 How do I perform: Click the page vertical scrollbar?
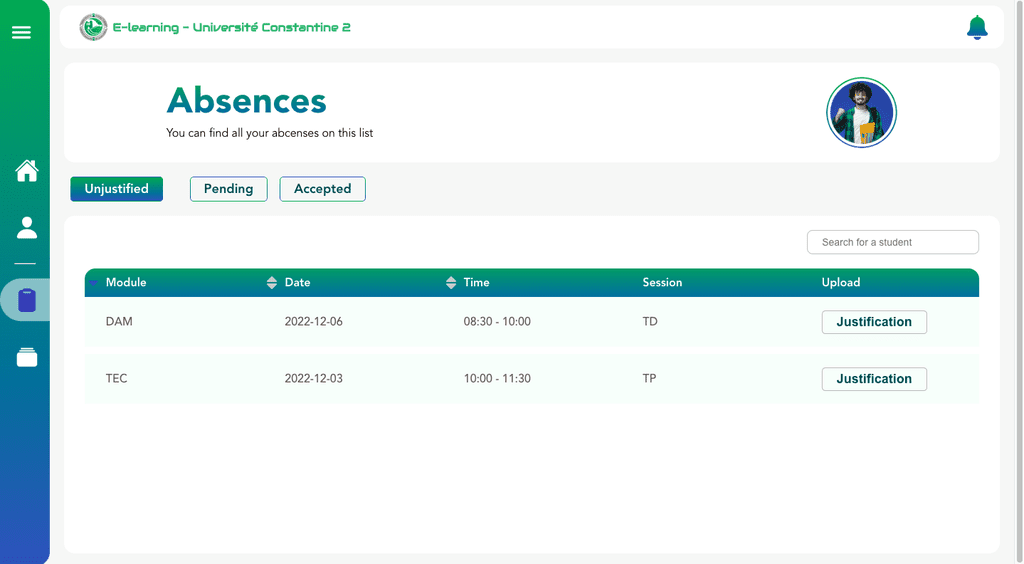[x=1019, y=282]
